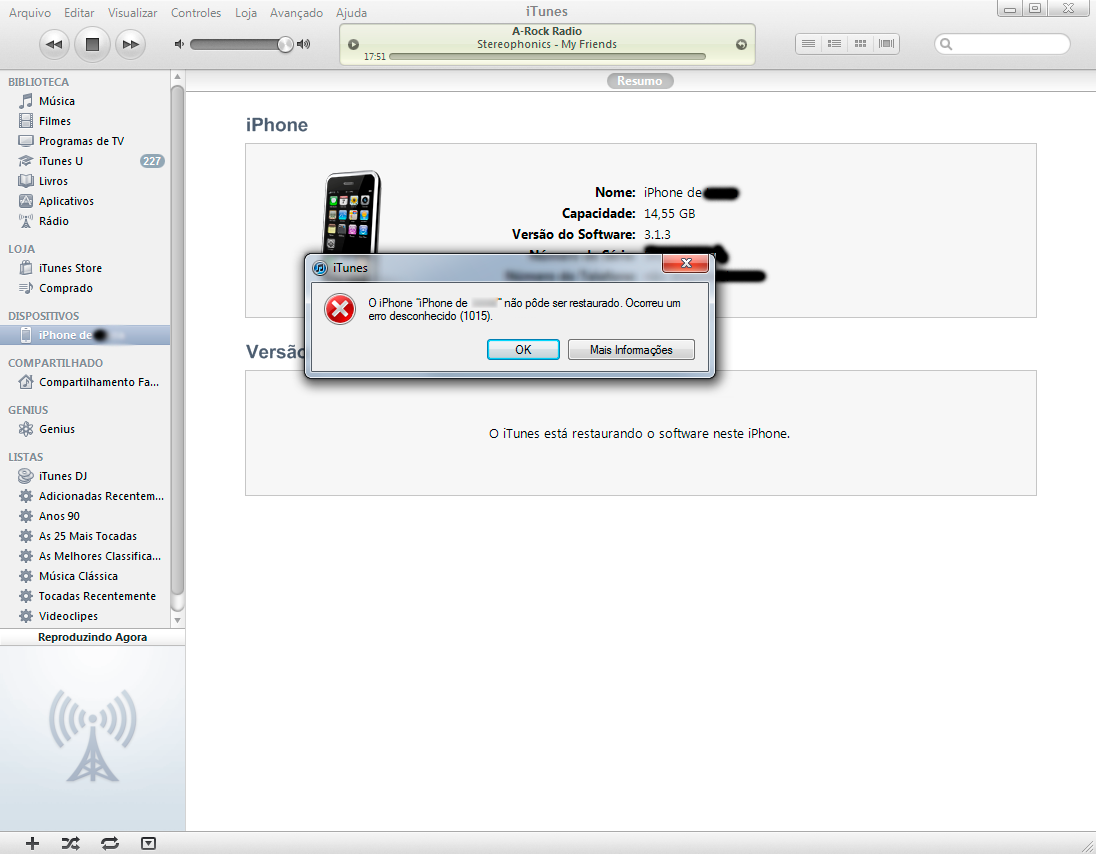This screenshot has height=854, width=1096.
Task: Open Aplicativos library
Action: click(x=85, y=201)
